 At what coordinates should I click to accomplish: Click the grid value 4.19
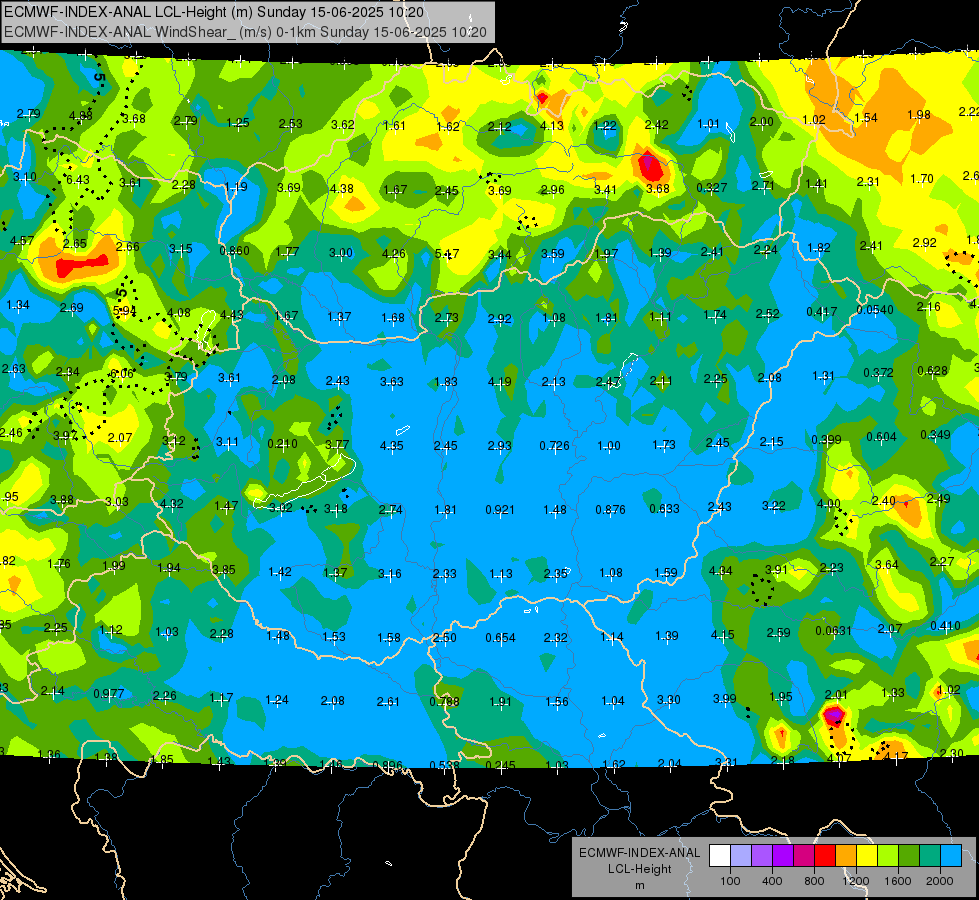tap(499, 381)
